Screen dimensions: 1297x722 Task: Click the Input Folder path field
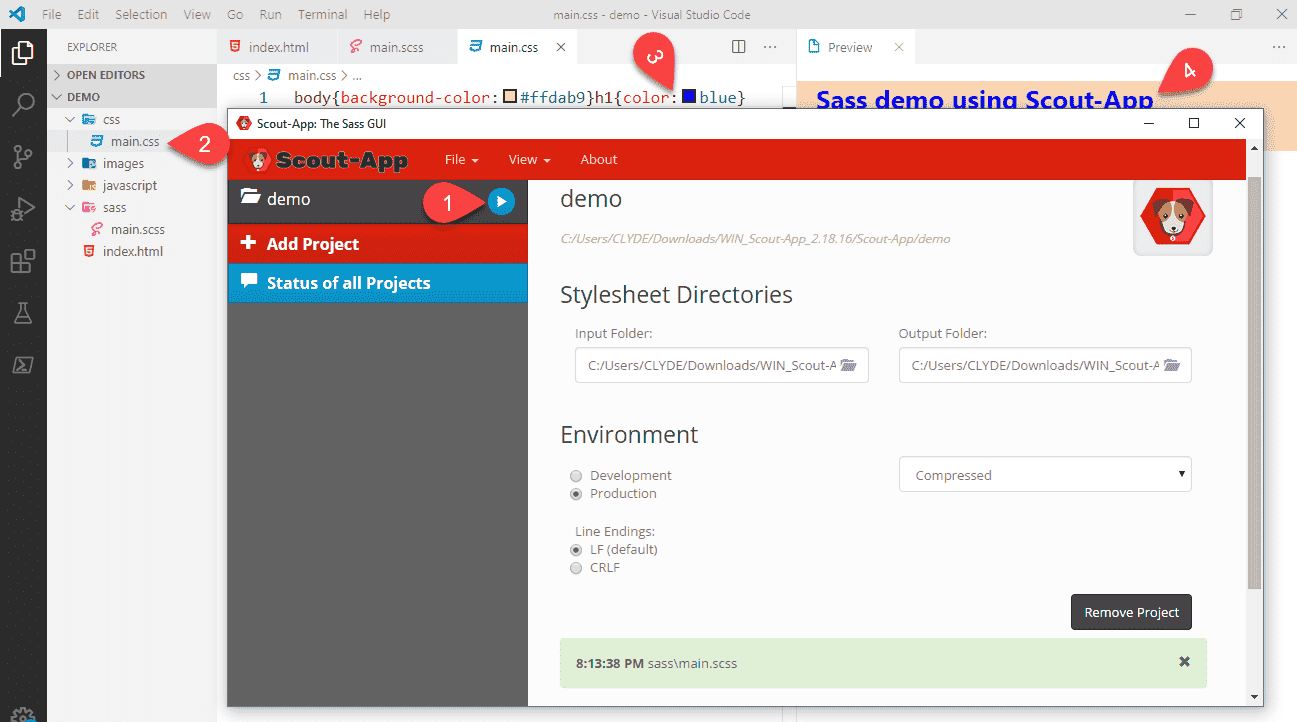coord(721,366)
